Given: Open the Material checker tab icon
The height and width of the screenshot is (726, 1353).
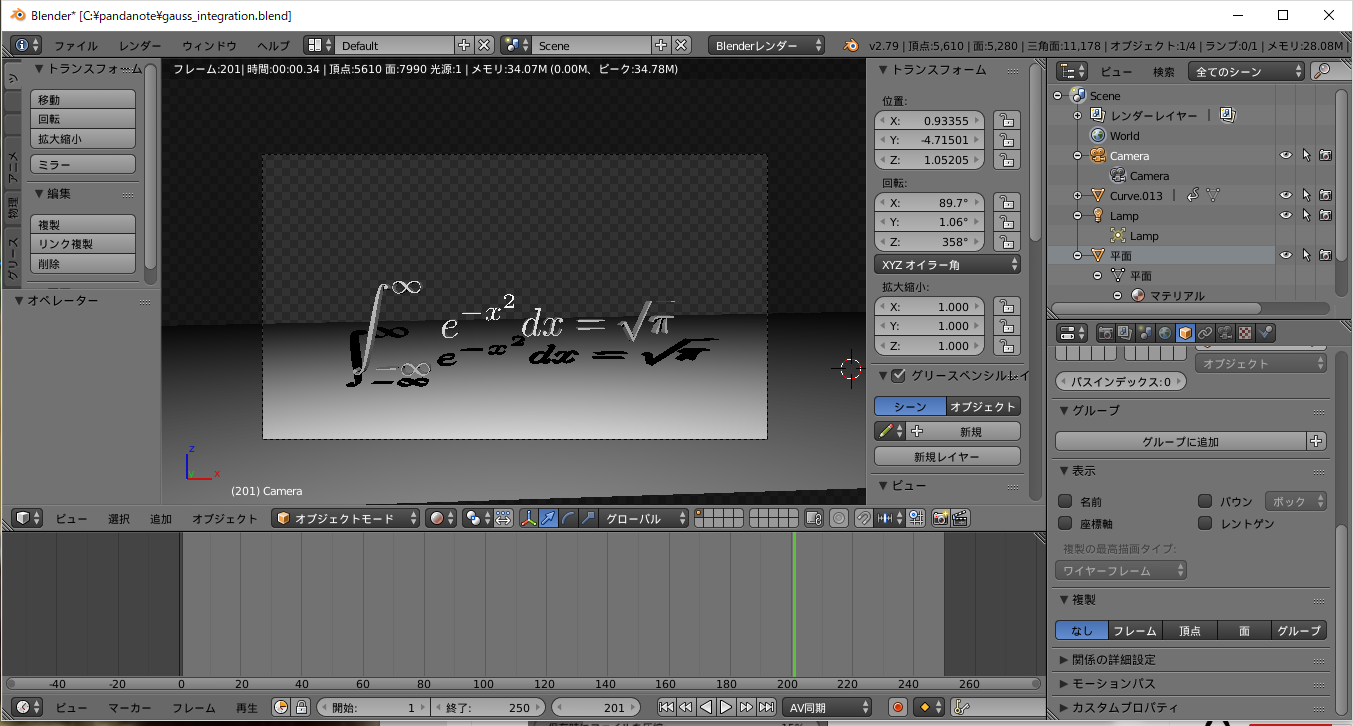Looking at the screenshot, I should pyautogui.click(x=1245, y=333).
